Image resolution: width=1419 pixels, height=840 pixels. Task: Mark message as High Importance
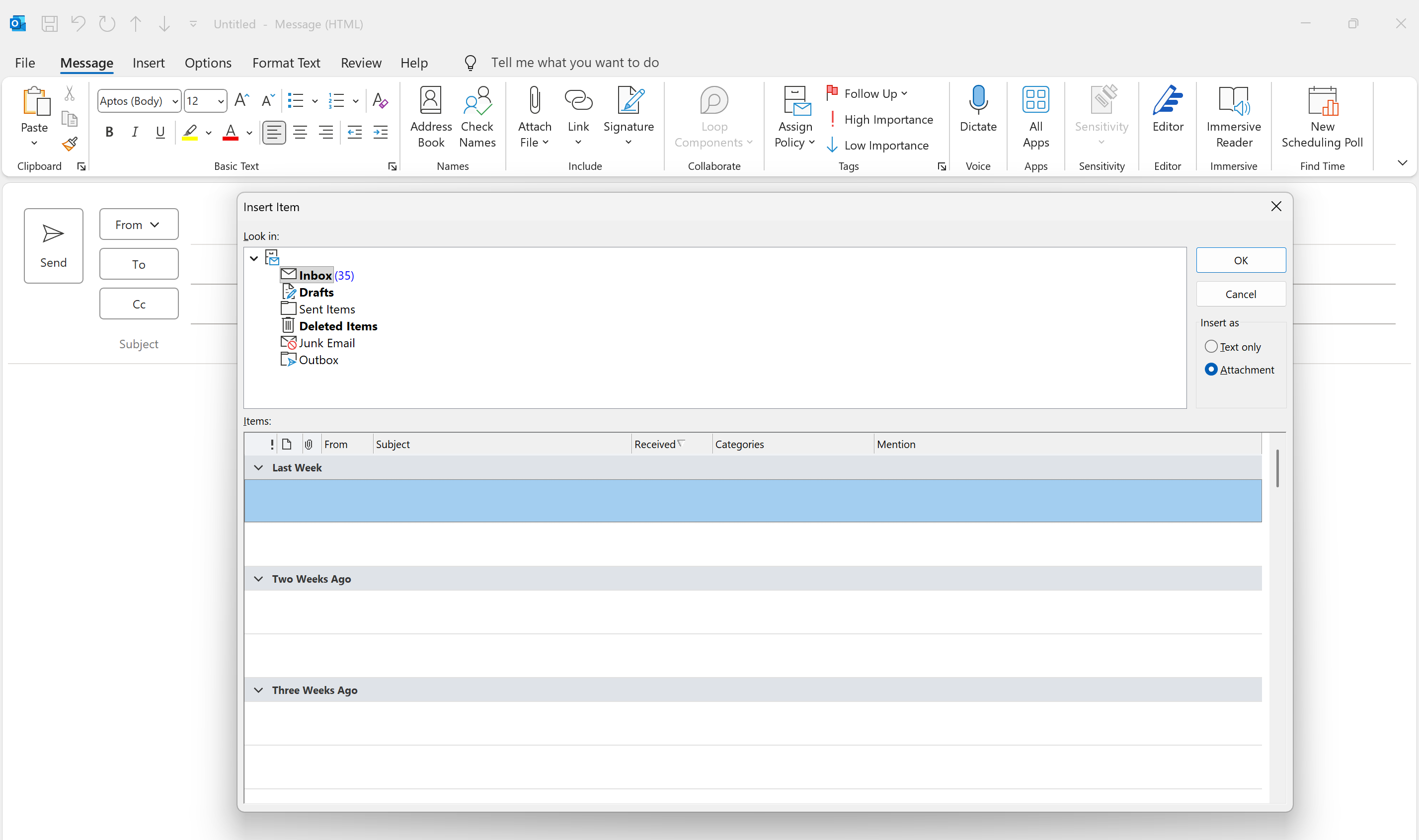click(880, 119)
